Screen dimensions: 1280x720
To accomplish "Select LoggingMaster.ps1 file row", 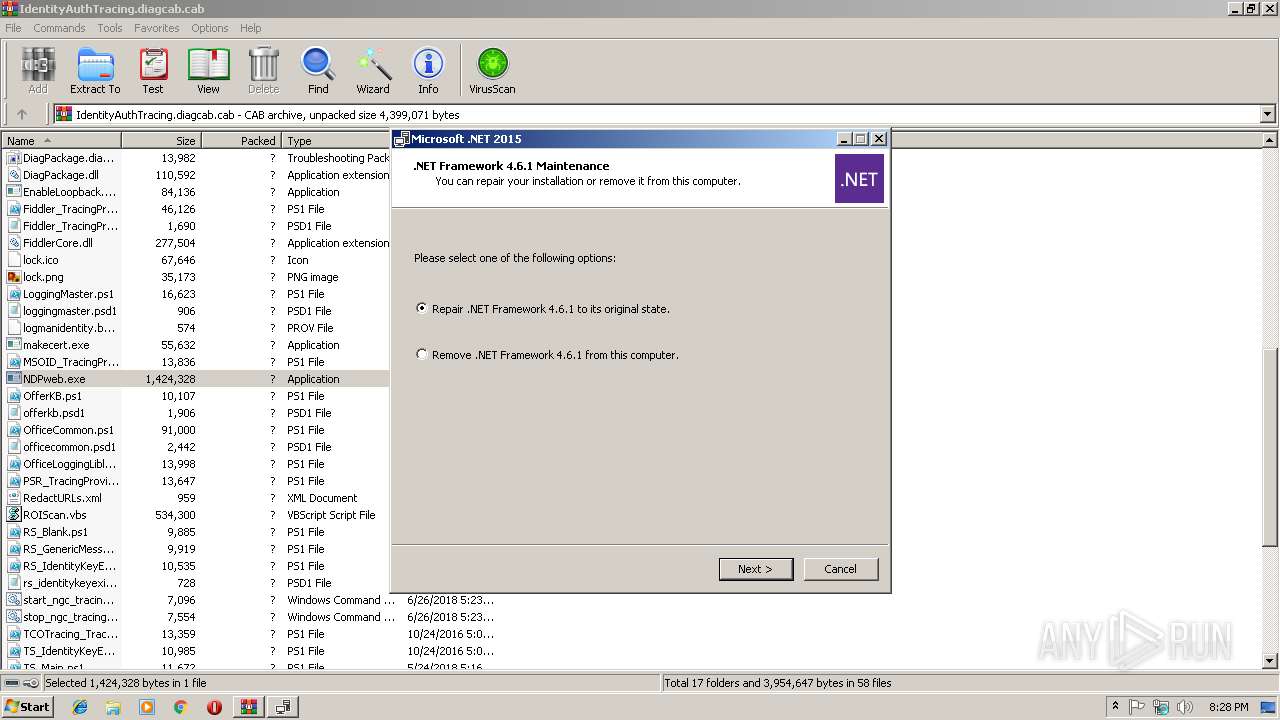I will click(x=195, y=294).
